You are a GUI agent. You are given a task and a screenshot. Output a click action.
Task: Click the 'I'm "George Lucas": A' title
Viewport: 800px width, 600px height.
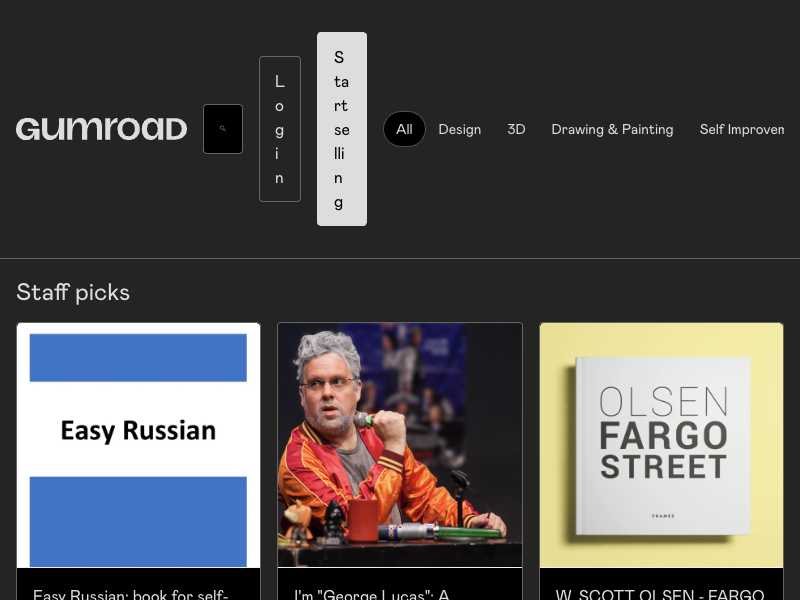tap(371, 594)
